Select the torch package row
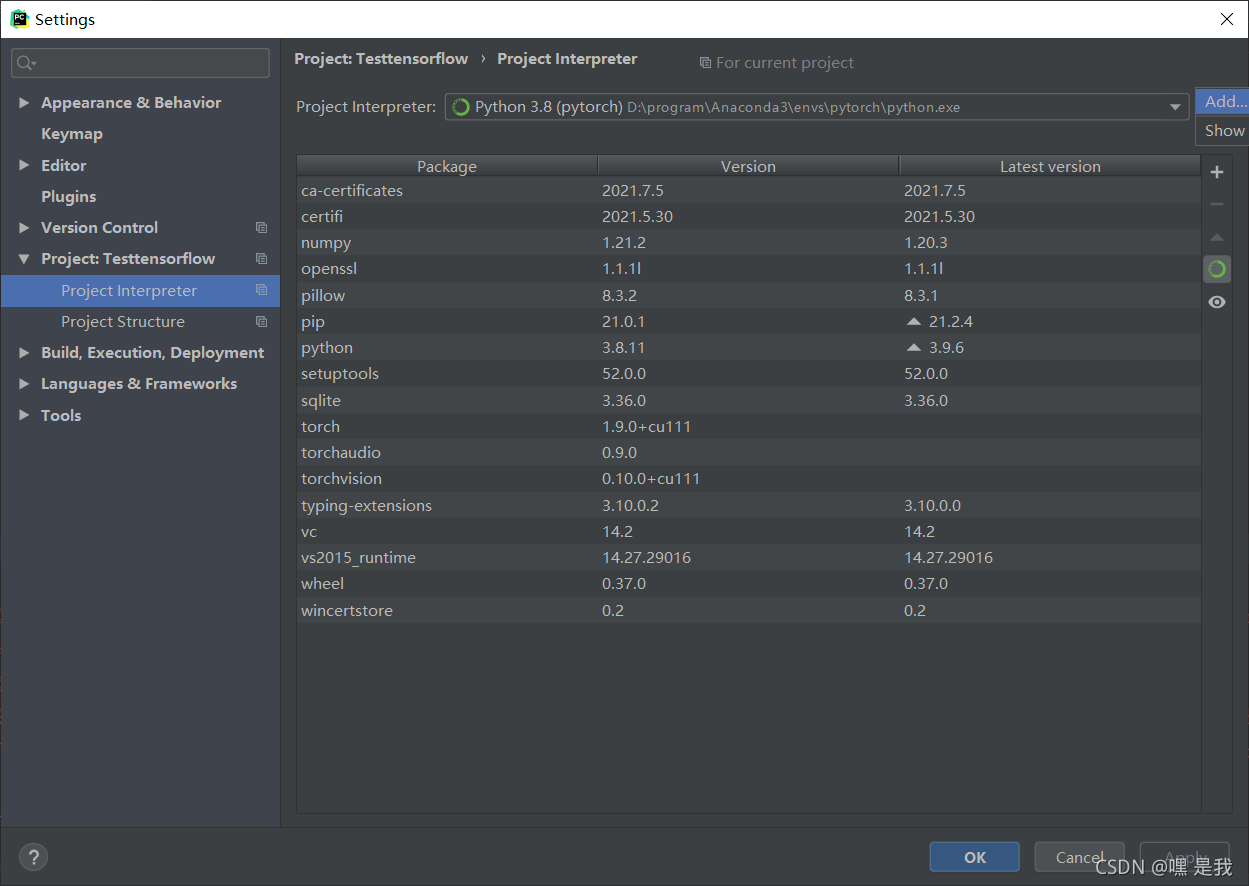 [749, 426]
